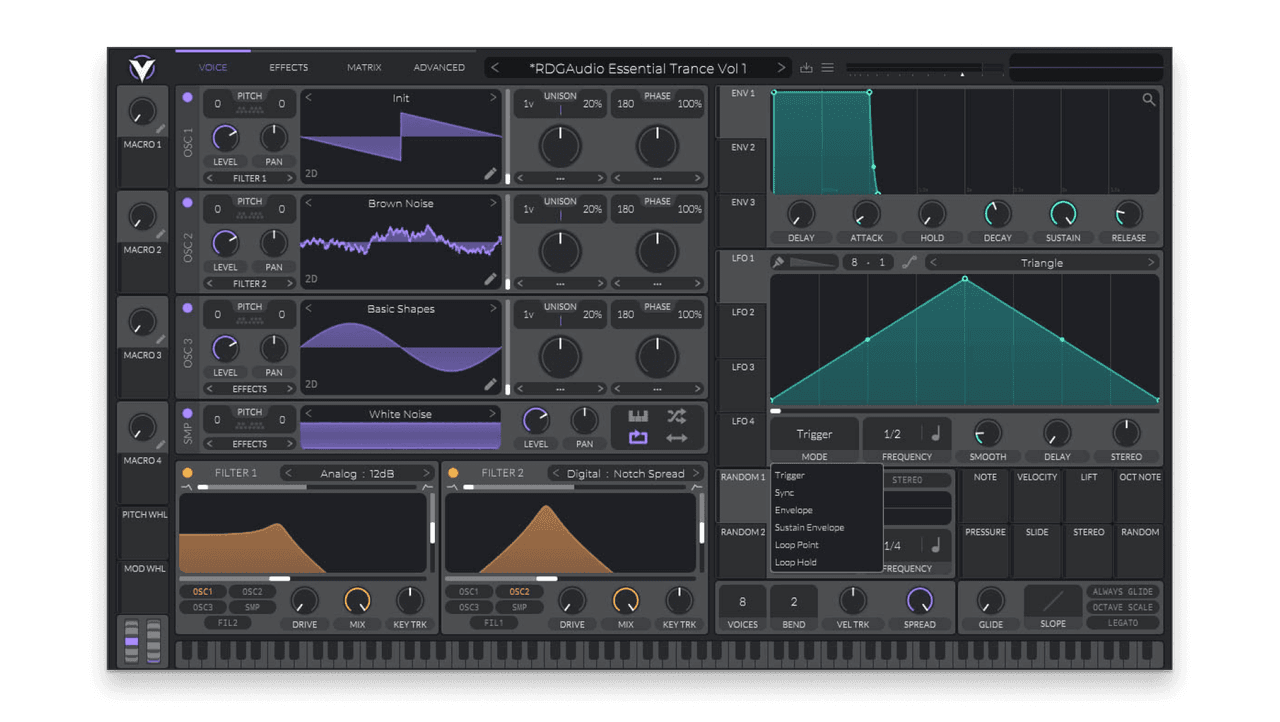This screenshot has width=1280, height=722.
Task: Select Sustain Envelope from the mode menu
Action: (810, 527)
